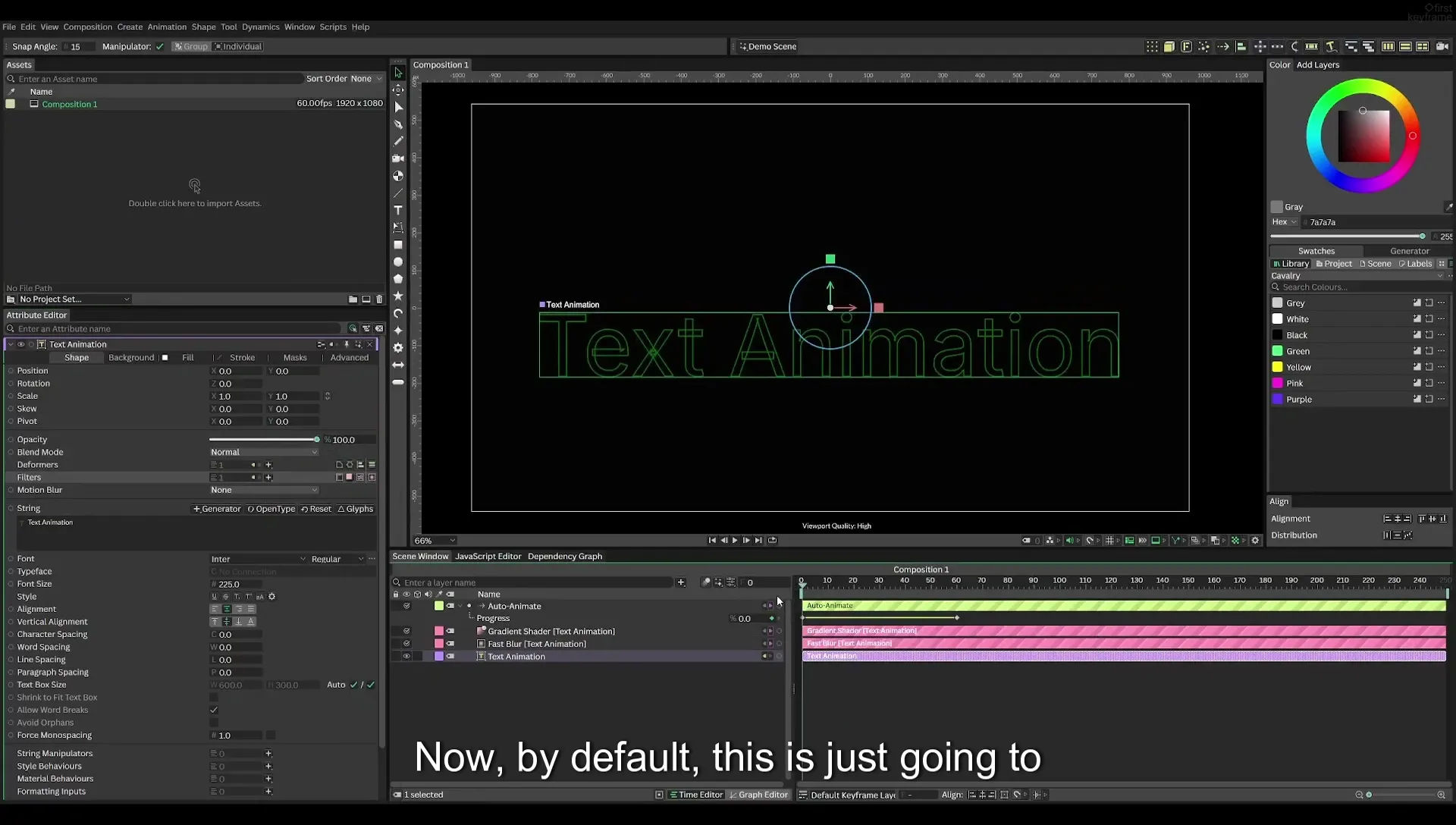1456x825 pixels.
Task: Select the Arrow shape tool
Action: pyautogui.click(x=398, y=365)
